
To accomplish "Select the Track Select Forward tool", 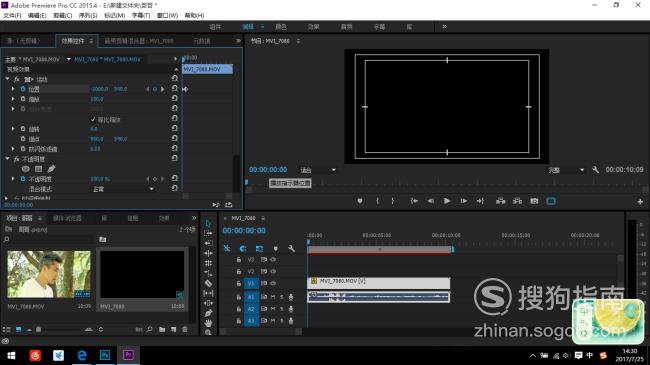I will [208, 233].
